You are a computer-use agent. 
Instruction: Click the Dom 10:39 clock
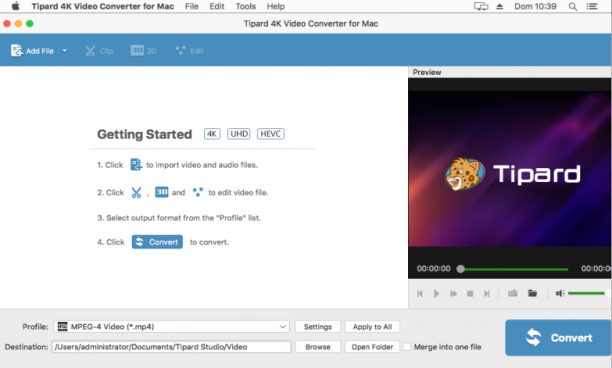[535, 6]
